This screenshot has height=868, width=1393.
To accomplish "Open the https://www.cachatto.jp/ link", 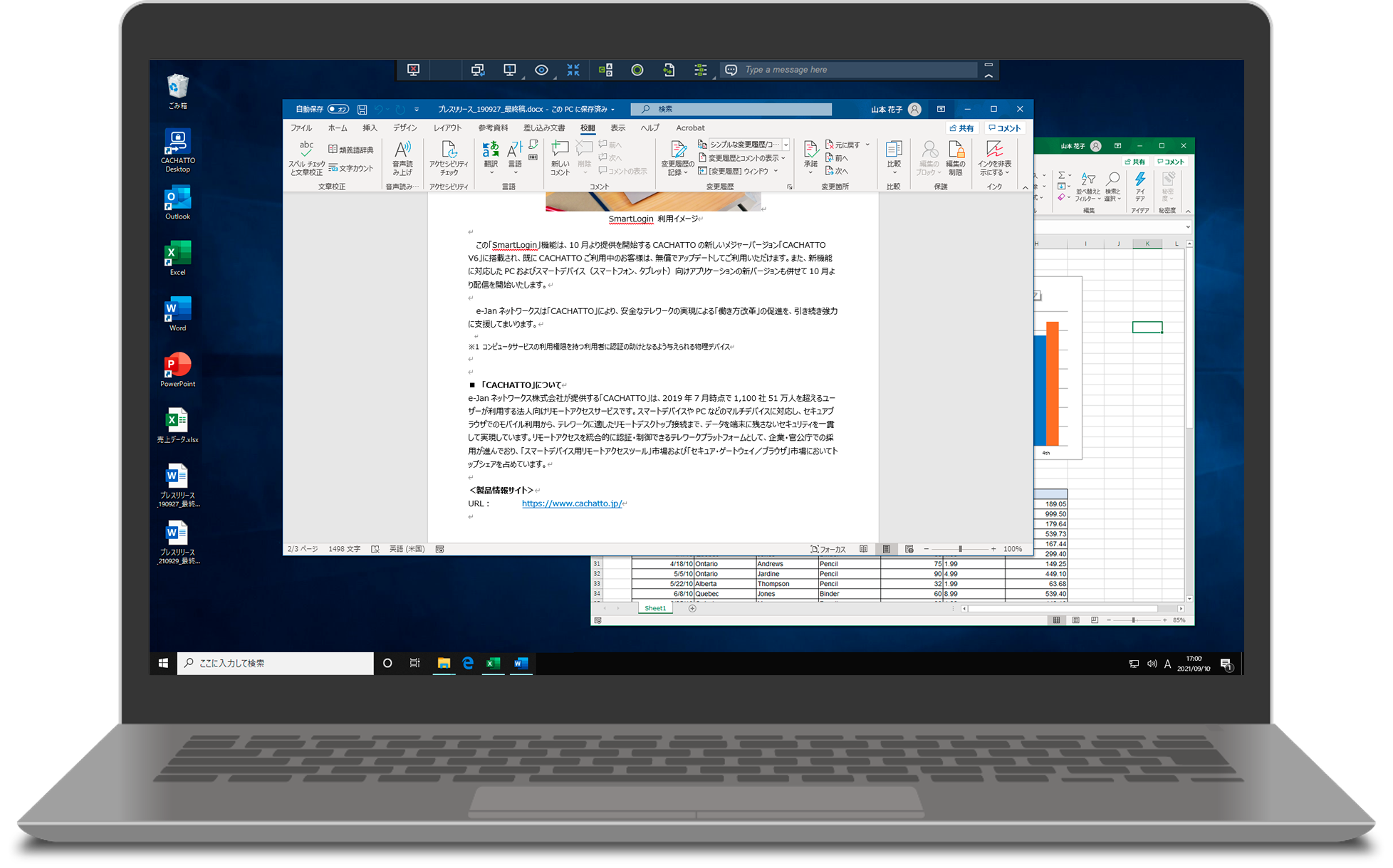I will click(x=572, y=503).
